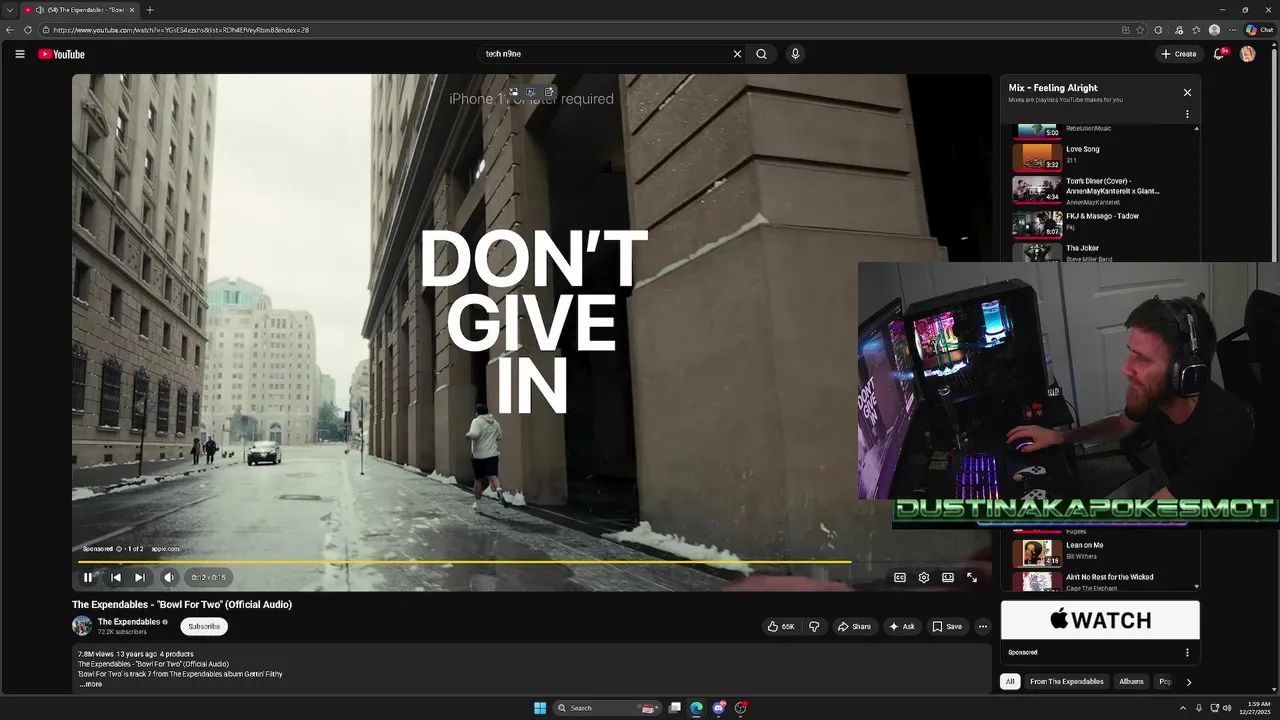The height and width of the screenshot is (720, 1280).
Task: Enter full screen mode
Action: click(x=972, y=577)
